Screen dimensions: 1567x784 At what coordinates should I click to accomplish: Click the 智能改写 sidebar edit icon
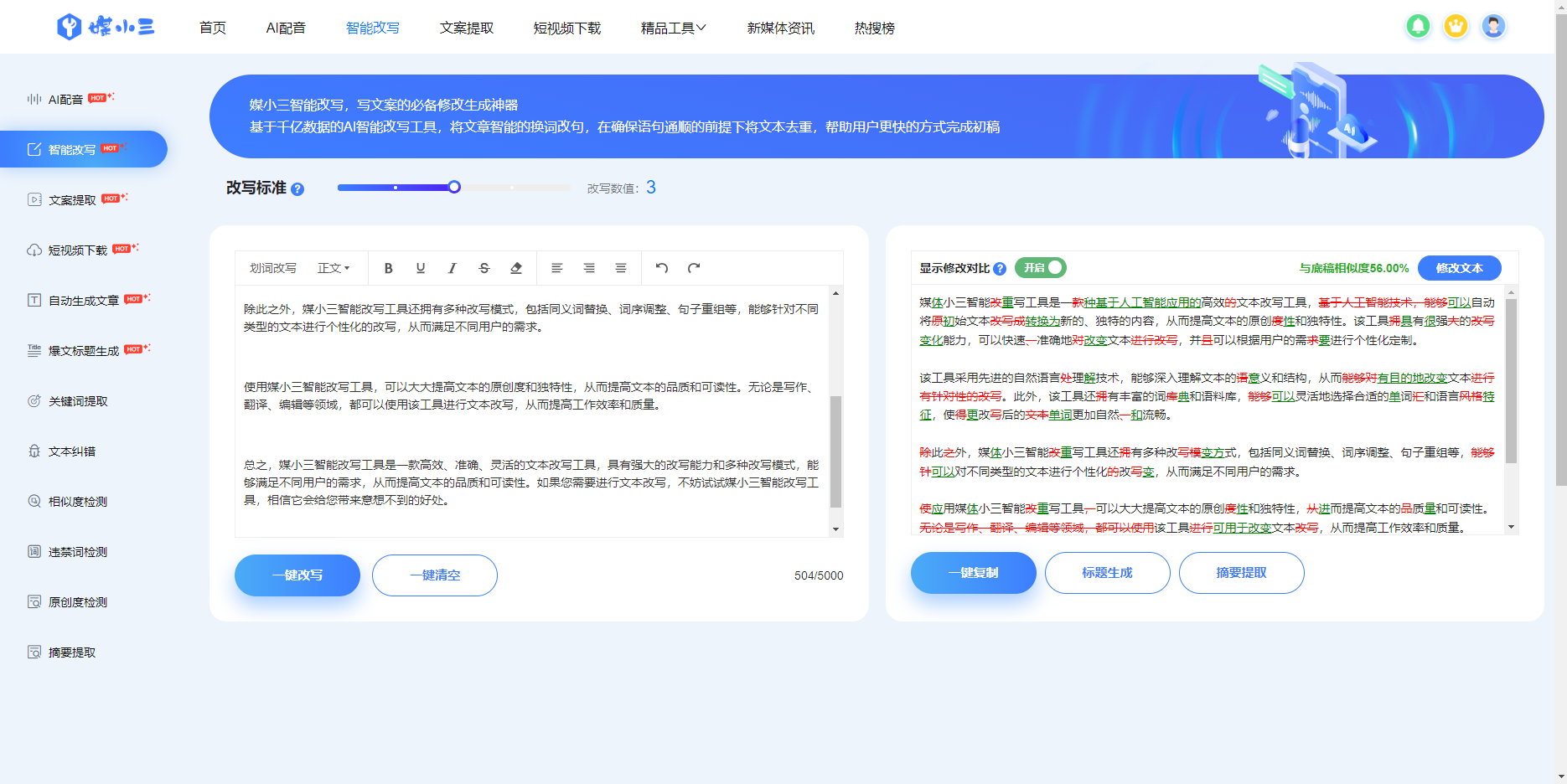click(34, 149)
